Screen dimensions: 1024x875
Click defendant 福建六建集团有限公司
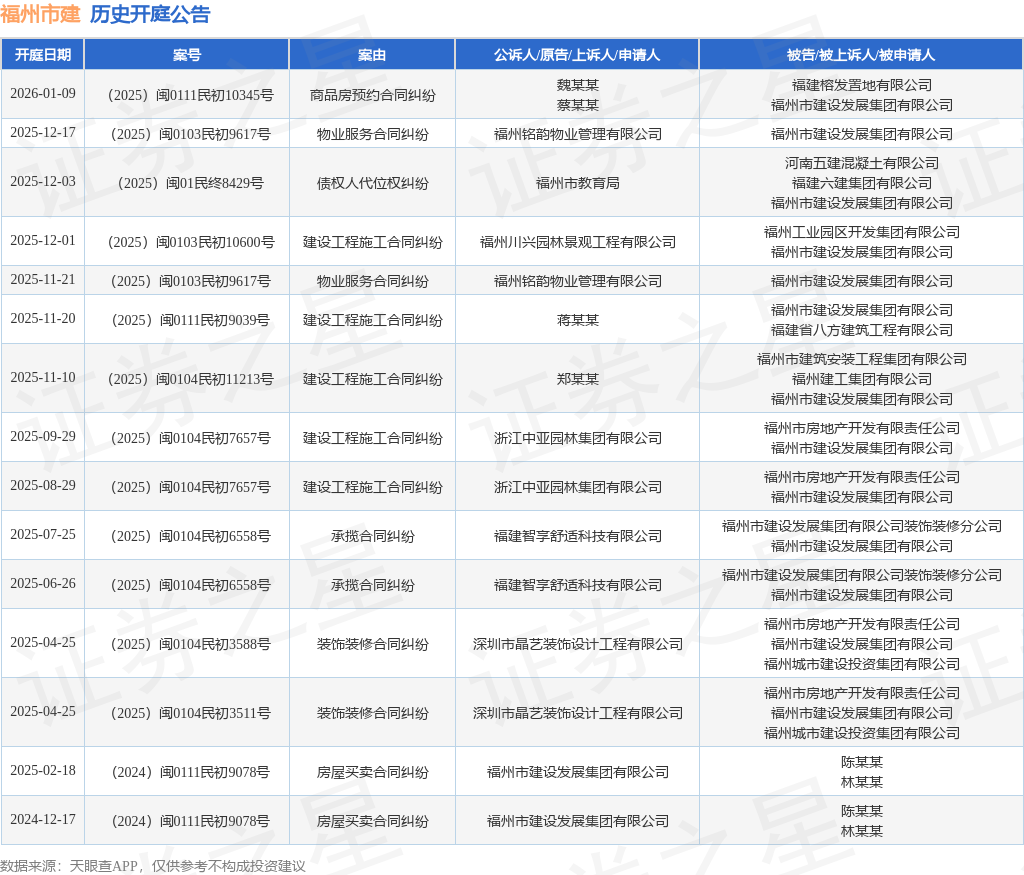pyautogui.click(x=861, y=183)
